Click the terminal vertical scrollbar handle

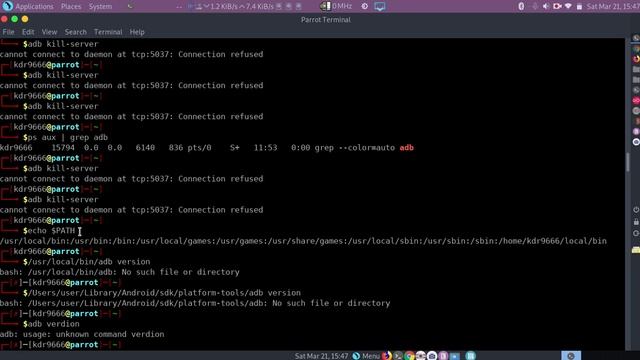click(627, 162)
